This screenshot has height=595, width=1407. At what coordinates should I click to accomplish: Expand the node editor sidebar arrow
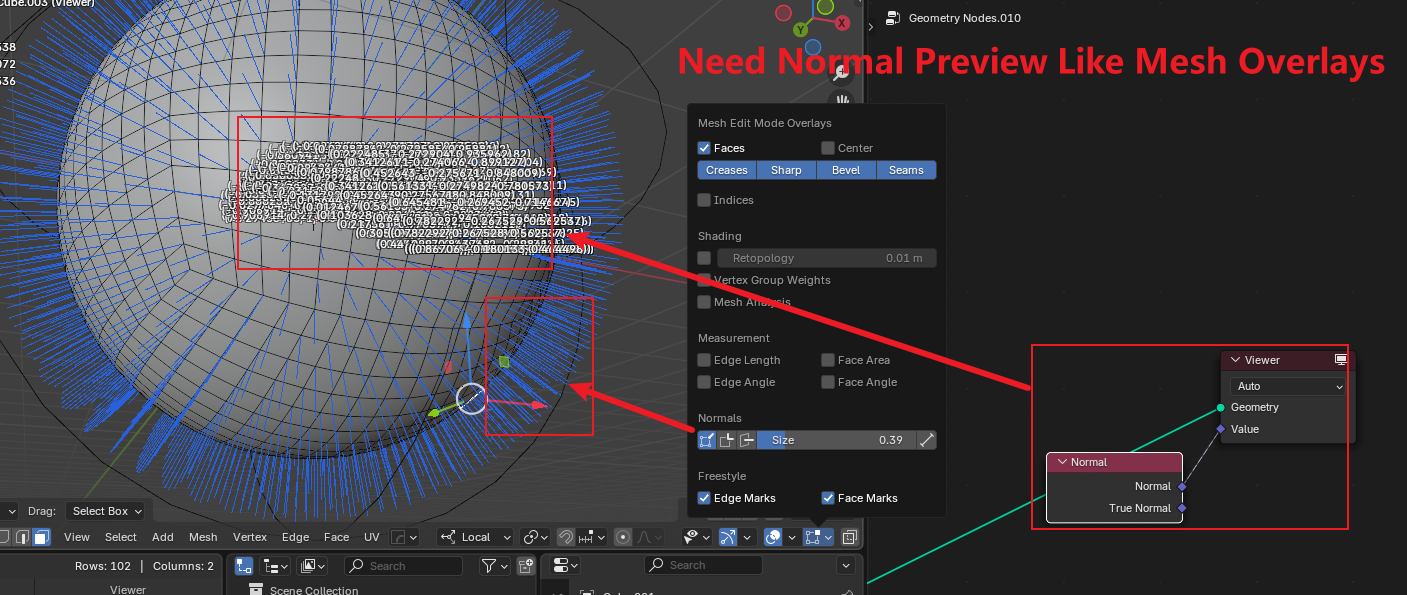coord(872,26)
